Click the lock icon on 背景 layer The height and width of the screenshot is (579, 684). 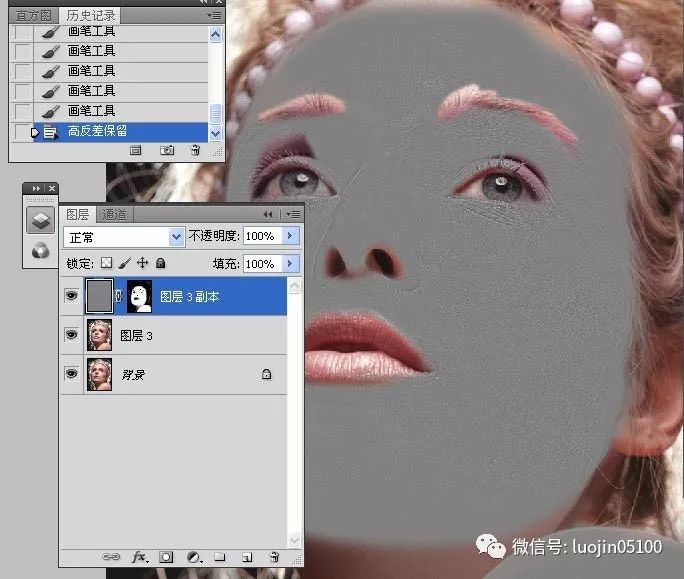coord(266,374)
